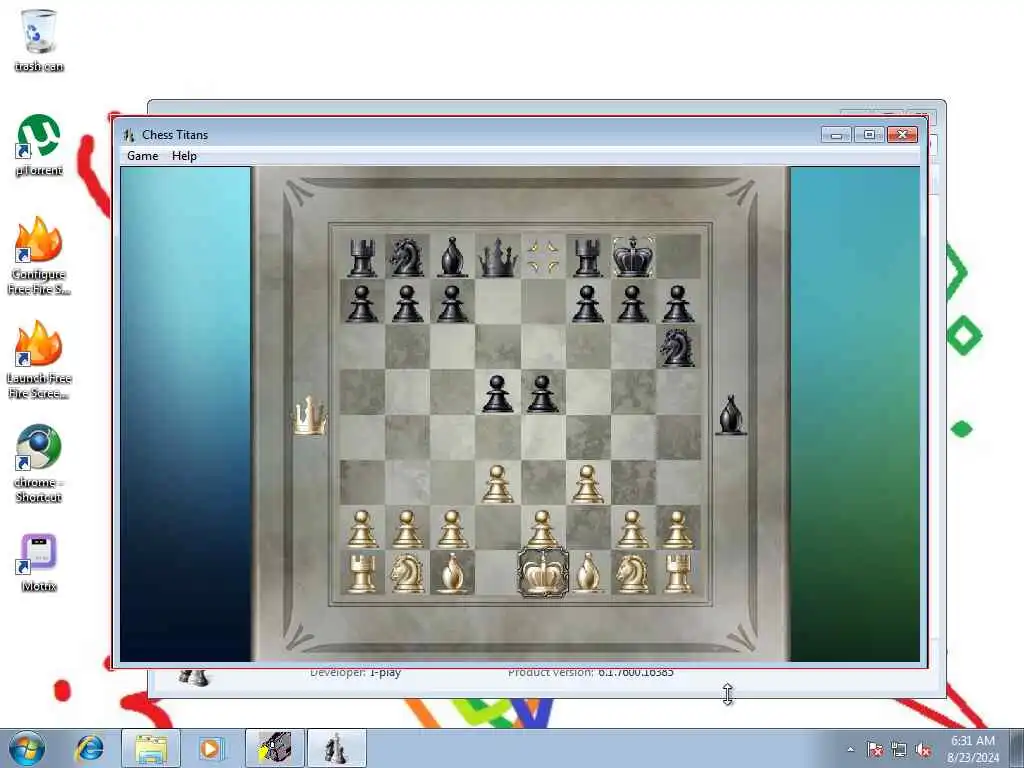Select the white king on e1
The width and height of the screenshot is (1024, 768).
(543, 573)
